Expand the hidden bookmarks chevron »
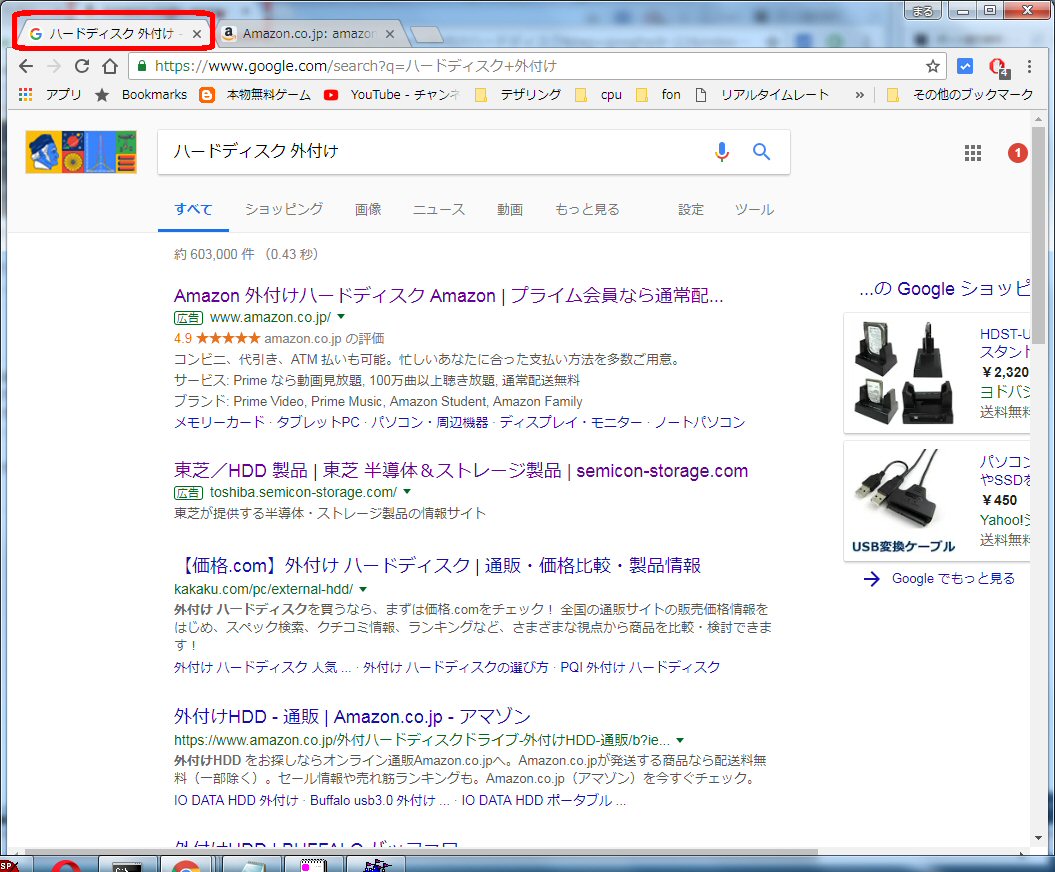The image size is (1055, 872). [859, 95]
